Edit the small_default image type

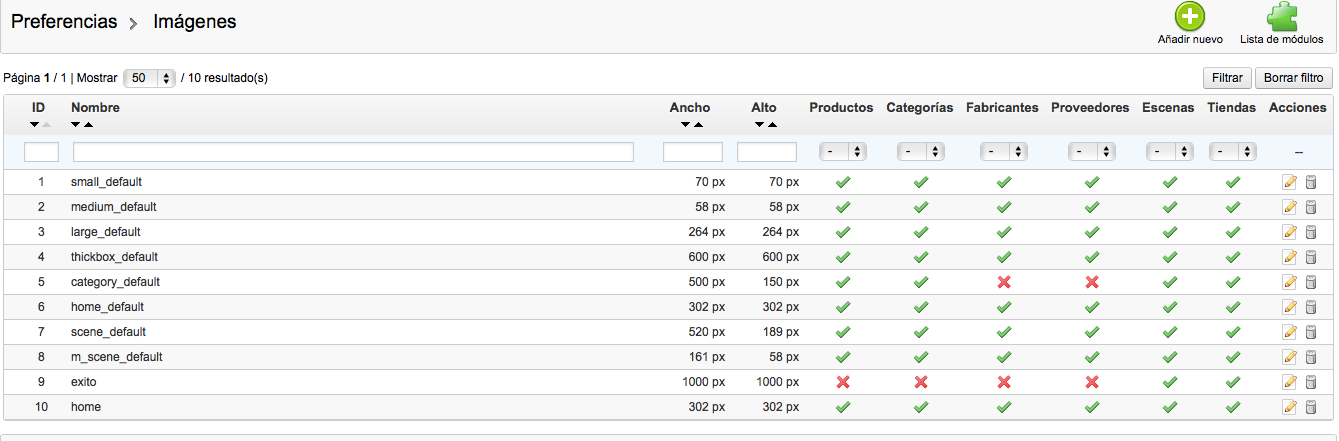pos(1289,182)
